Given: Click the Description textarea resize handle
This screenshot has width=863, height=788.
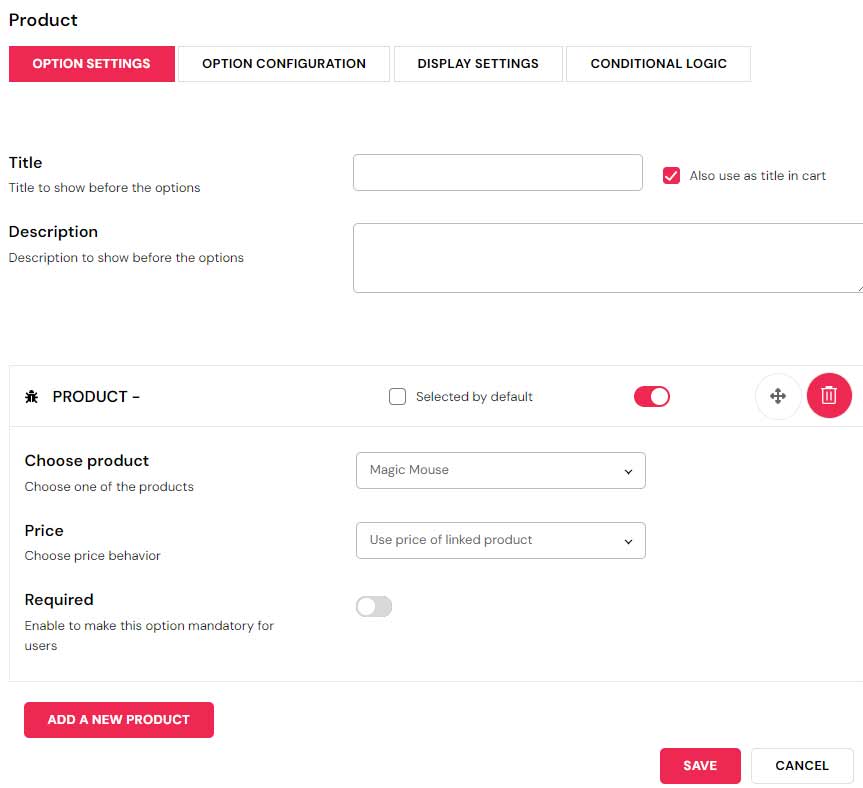Looking at the screenshot, I should tap(859, 288).
